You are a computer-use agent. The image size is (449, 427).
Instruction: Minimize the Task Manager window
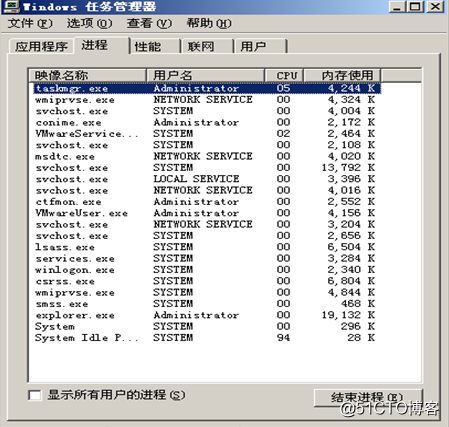click(x=397, y=7)
